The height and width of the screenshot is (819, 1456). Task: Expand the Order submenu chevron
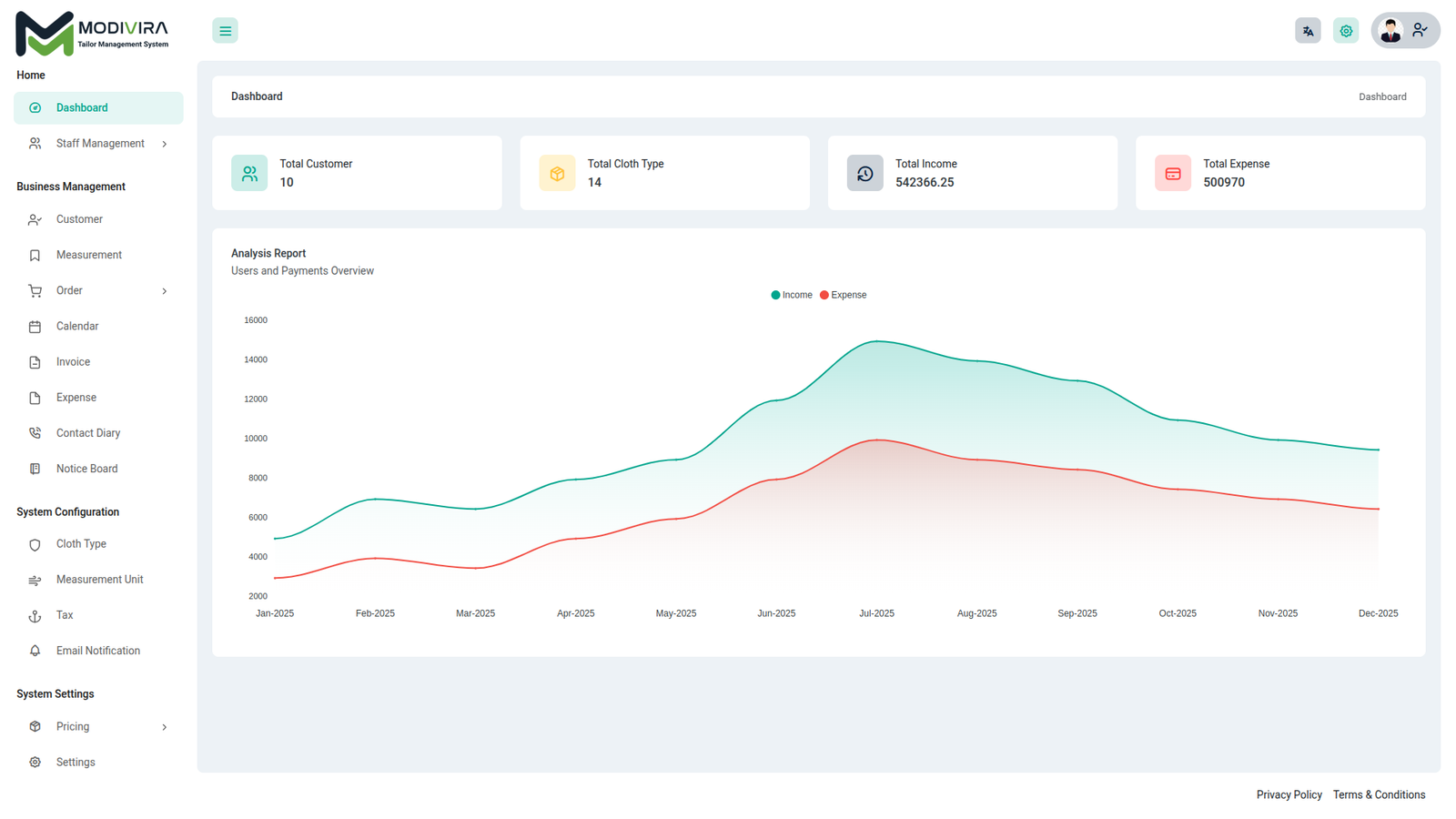[x=165, y=291]
